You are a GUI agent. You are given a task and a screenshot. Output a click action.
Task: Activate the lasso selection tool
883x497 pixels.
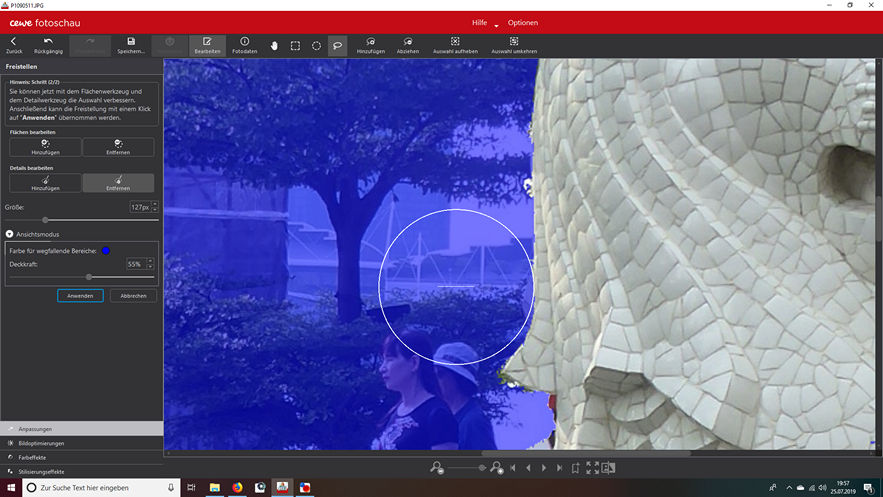coord(337,45)
